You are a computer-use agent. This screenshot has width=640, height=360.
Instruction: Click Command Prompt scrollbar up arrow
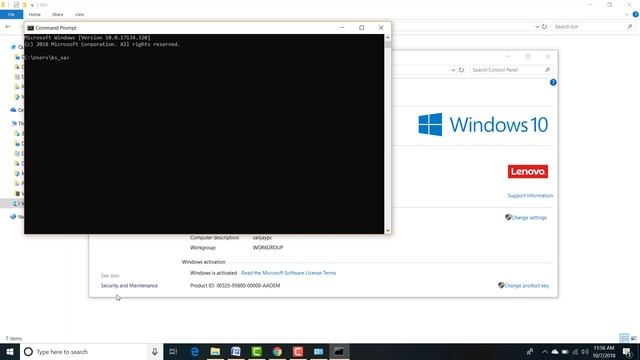(388, 37)
